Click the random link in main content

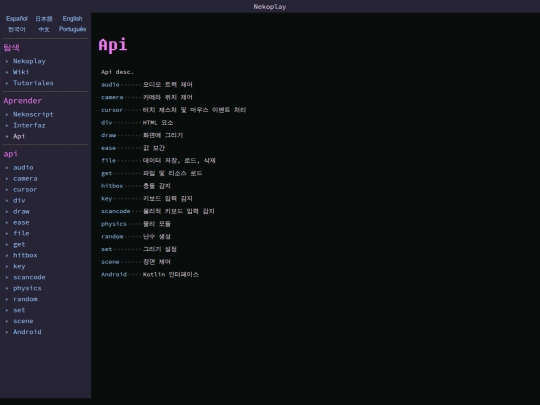pos(112,237)
